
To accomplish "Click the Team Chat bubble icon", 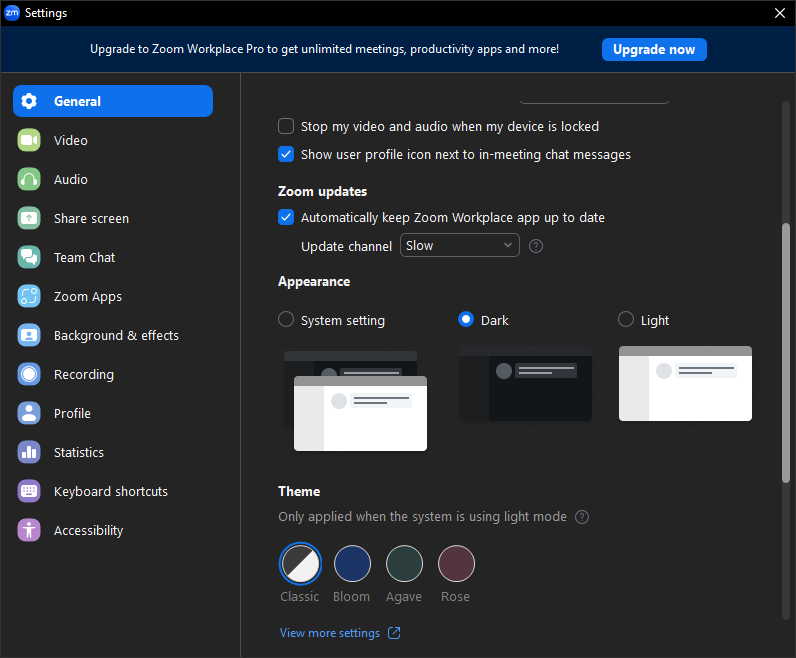I will tap(29, 257).
